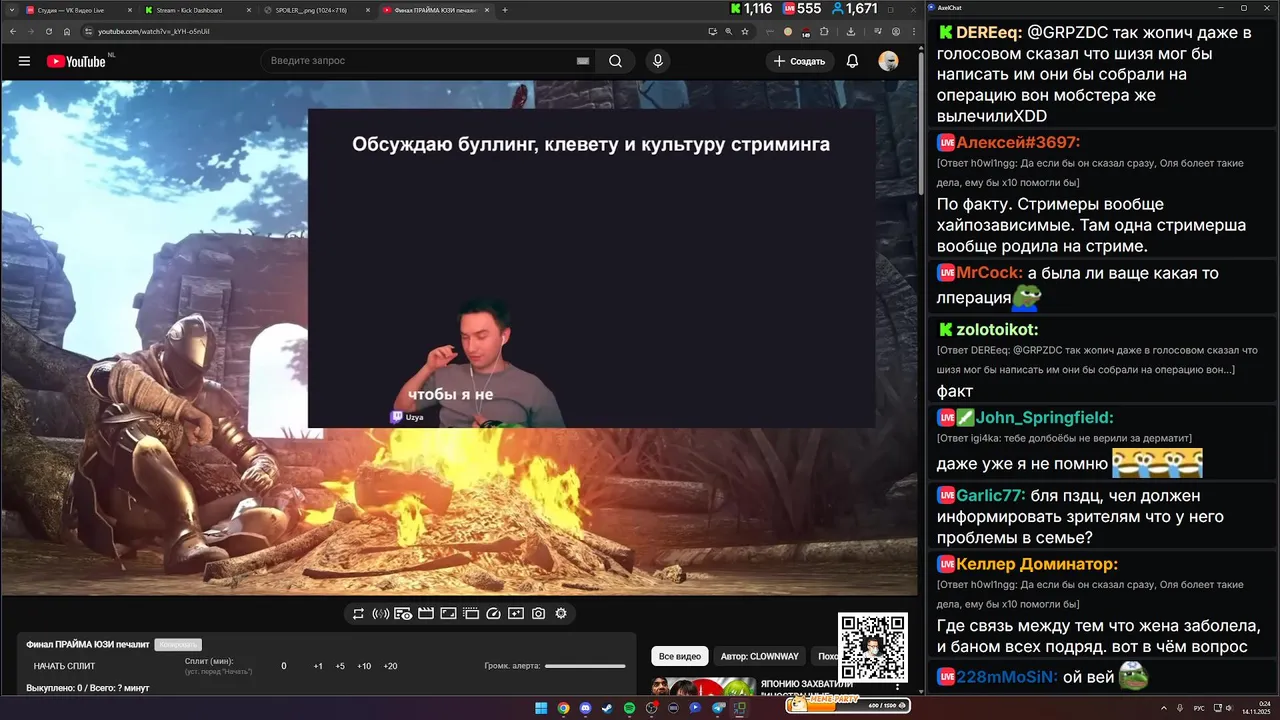The height and width of the screenshot is (720, 1280).
Task: Open Discord from the taskbar
Action: tap(585, 708)
